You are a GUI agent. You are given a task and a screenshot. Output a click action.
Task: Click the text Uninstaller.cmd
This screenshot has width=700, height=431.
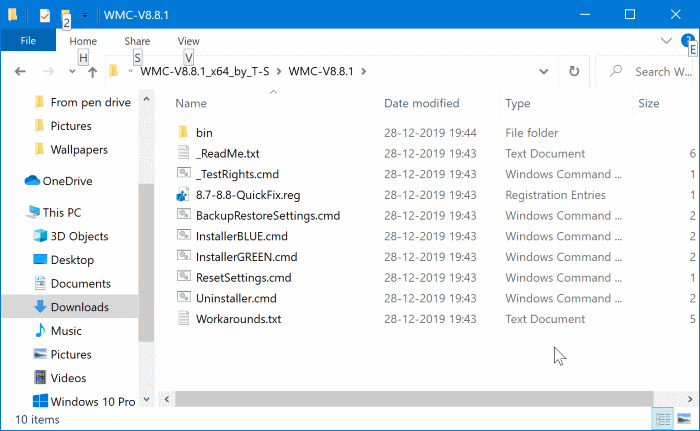236,298
